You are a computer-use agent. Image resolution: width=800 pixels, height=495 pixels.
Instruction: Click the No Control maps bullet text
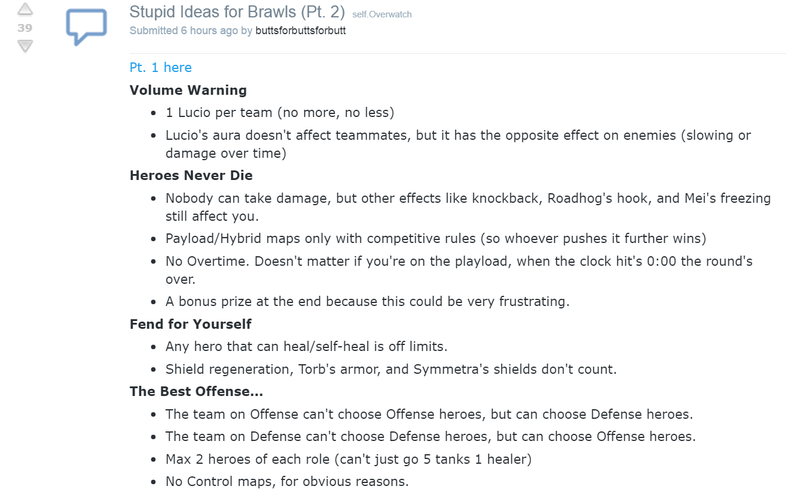coord(287,481)
